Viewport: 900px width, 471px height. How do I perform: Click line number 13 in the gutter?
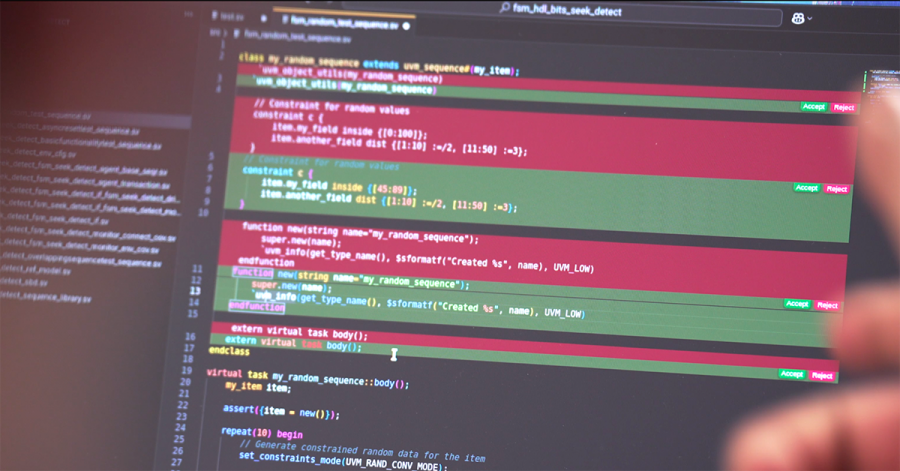click(x=195, y=291)
